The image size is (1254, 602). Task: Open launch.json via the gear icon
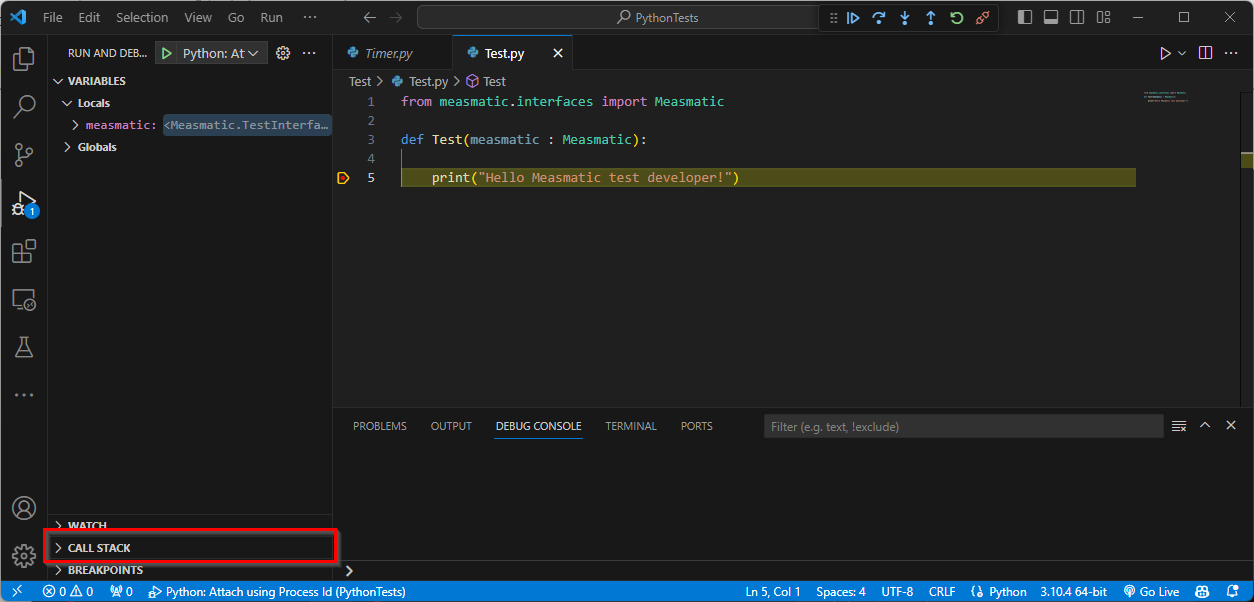tap(283, 53)
